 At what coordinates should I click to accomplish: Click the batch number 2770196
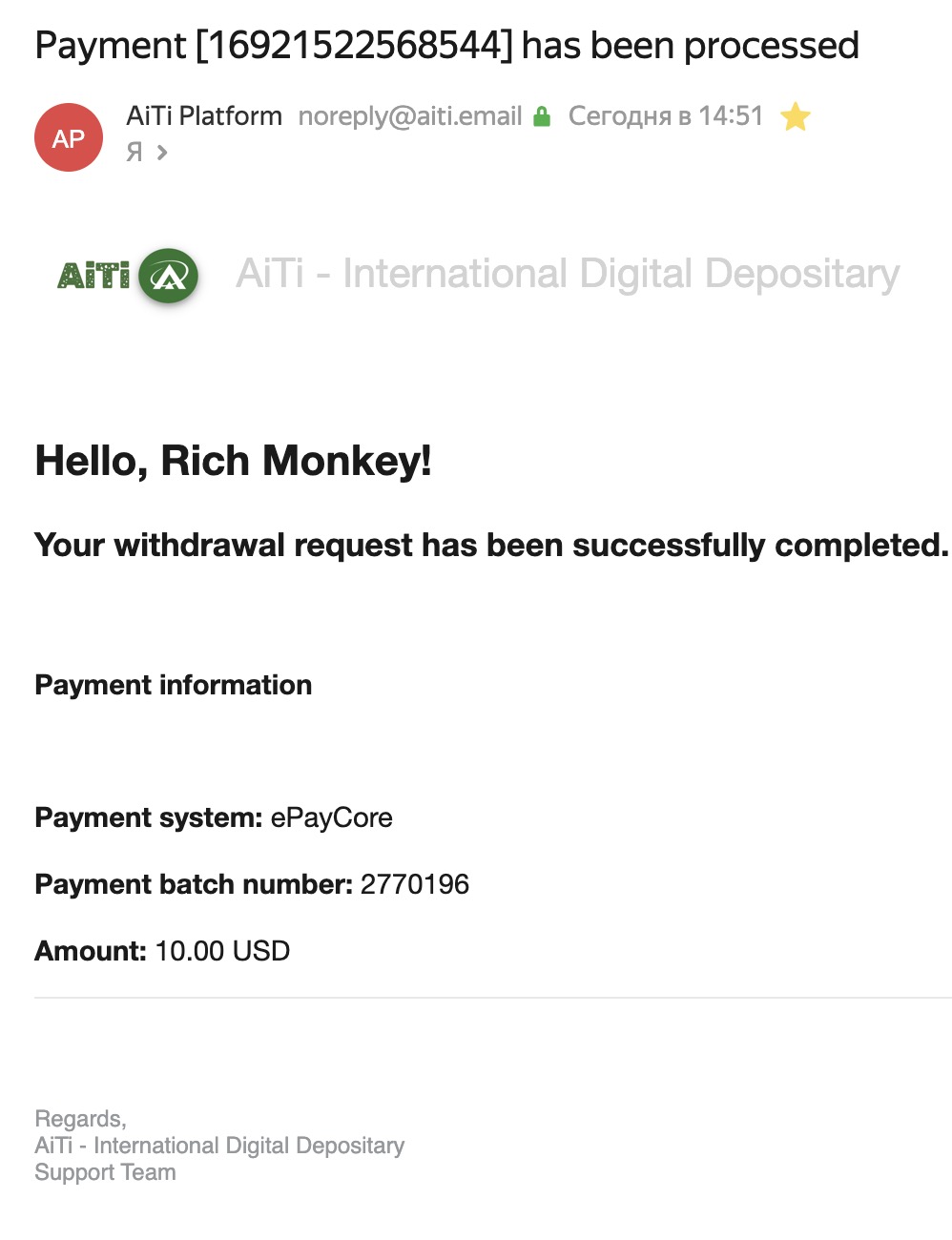[415, 884]
